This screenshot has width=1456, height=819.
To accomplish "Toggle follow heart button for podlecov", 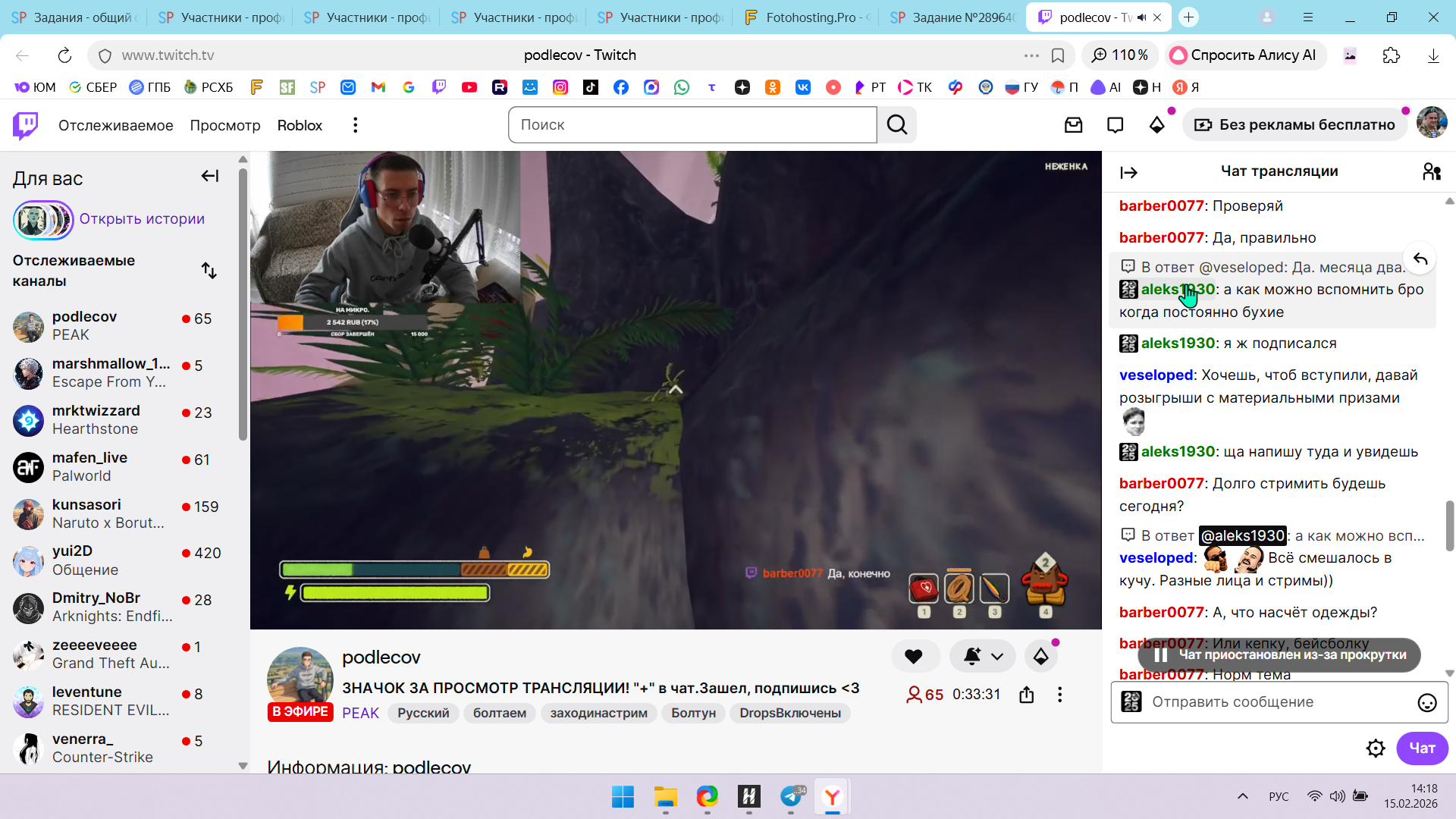I will tap(914, 657).
